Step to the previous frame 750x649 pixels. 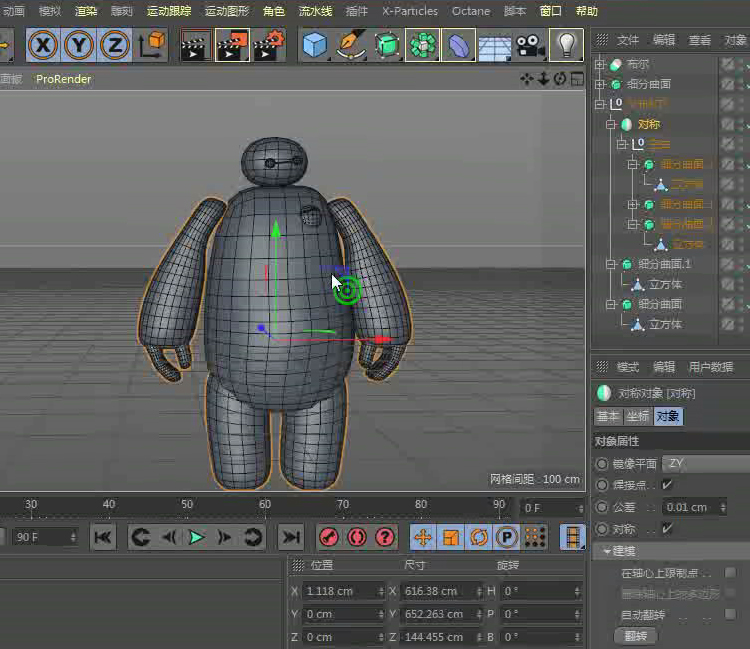pyautogui.click(x=169, y=538)
